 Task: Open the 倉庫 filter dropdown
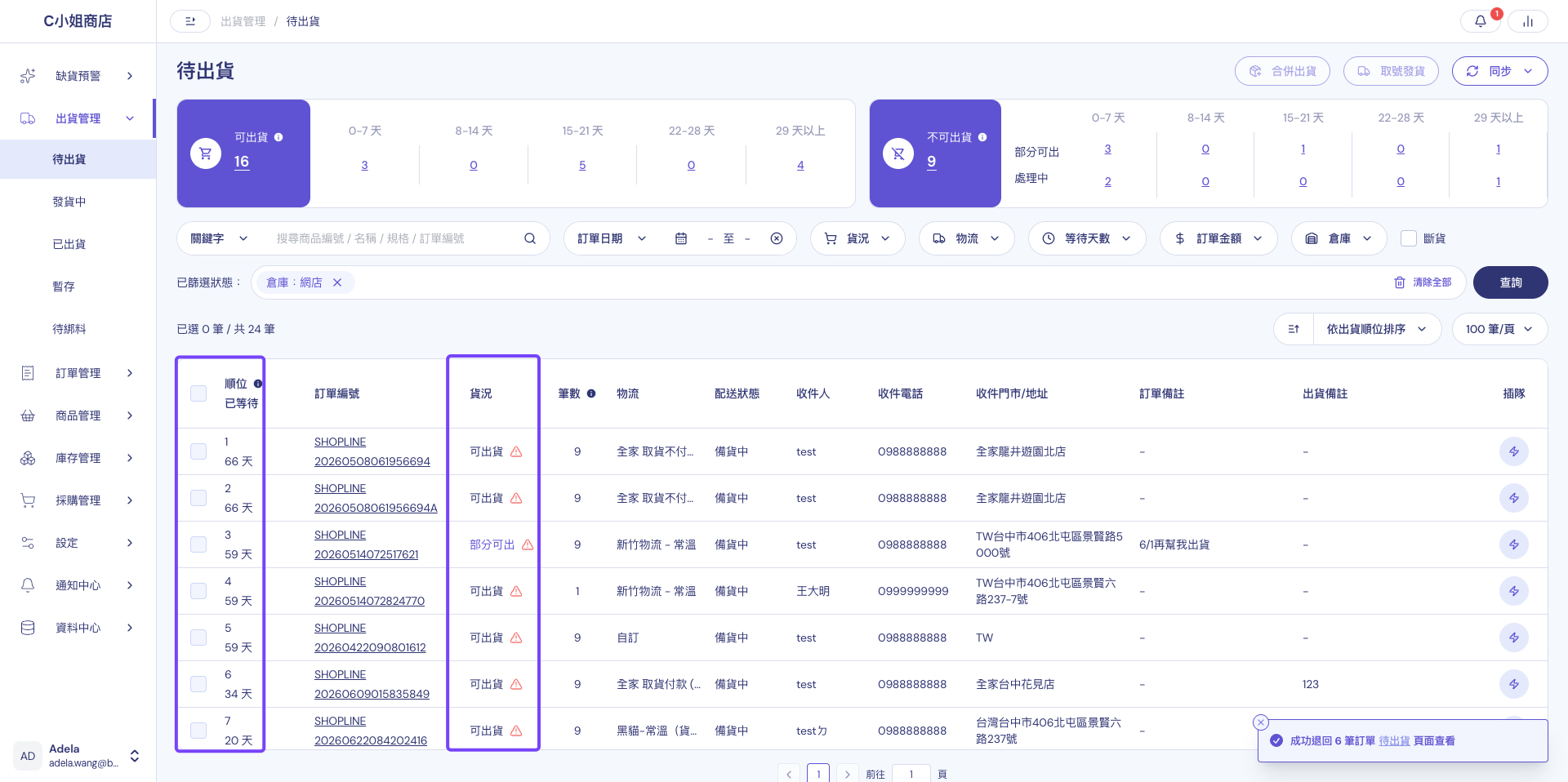click(1339, 238)
